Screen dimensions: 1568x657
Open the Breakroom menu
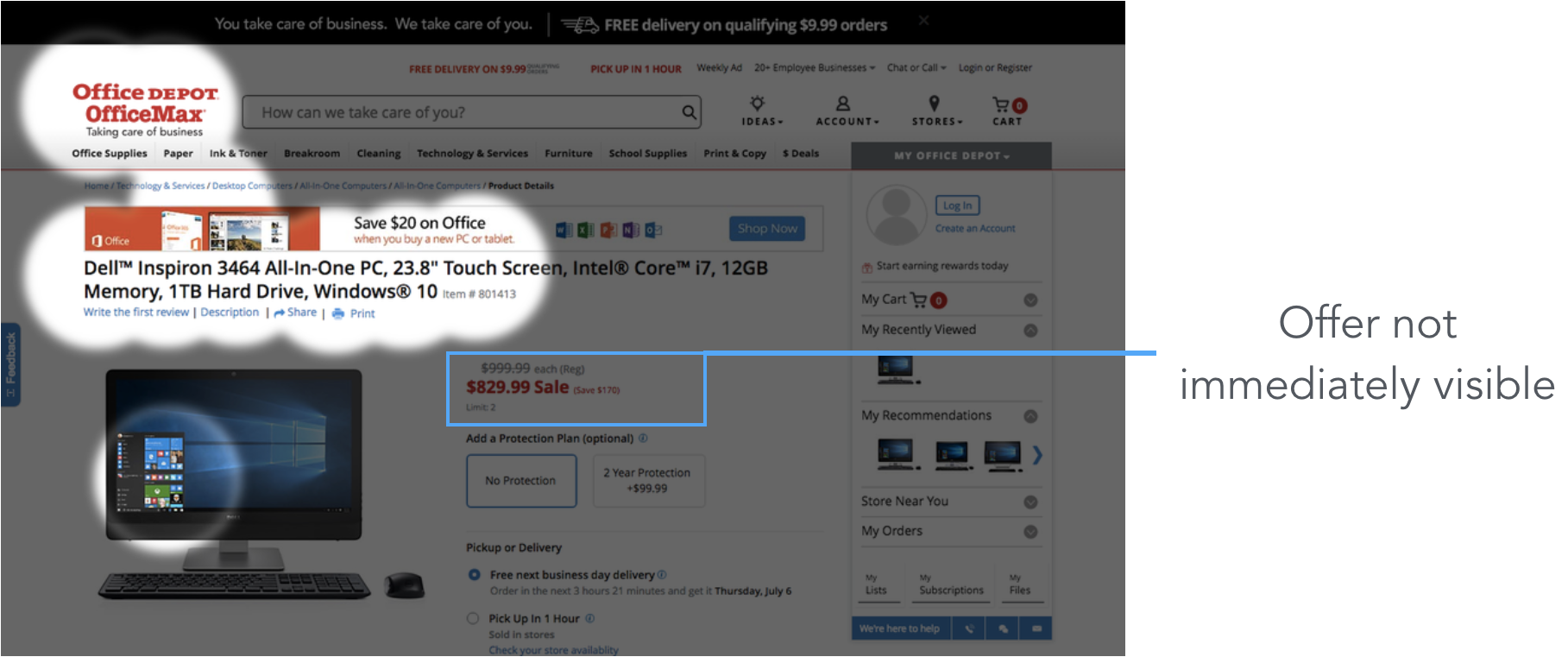[312, 154]
